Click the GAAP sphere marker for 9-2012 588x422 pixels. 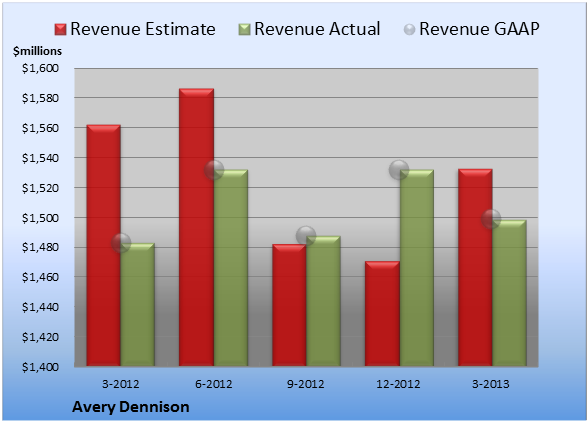coord(306,236)
